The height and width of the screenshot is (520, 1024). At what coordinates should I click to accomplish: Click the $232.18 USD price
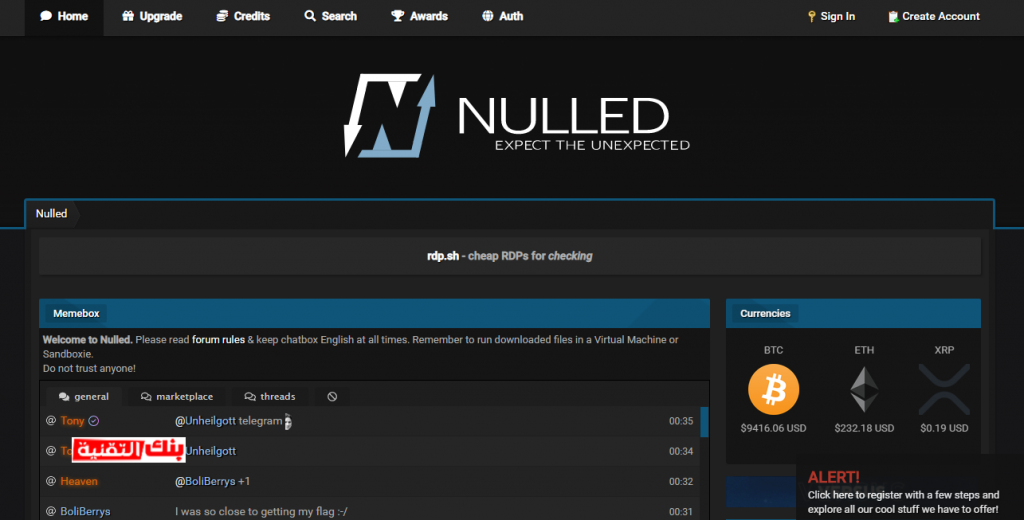(864, 429)
